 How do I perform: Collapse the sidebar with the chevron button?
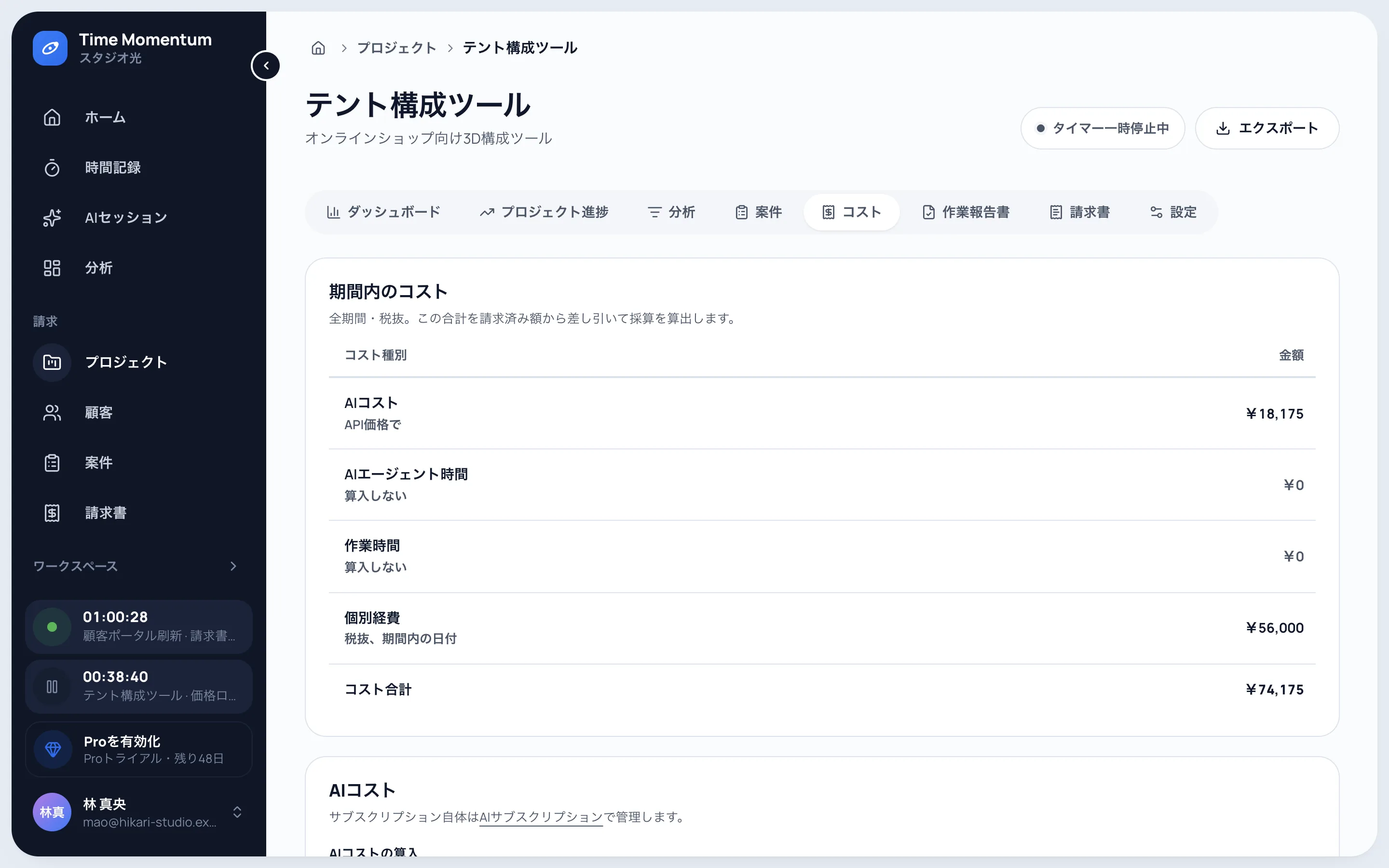tap(266, 66)
